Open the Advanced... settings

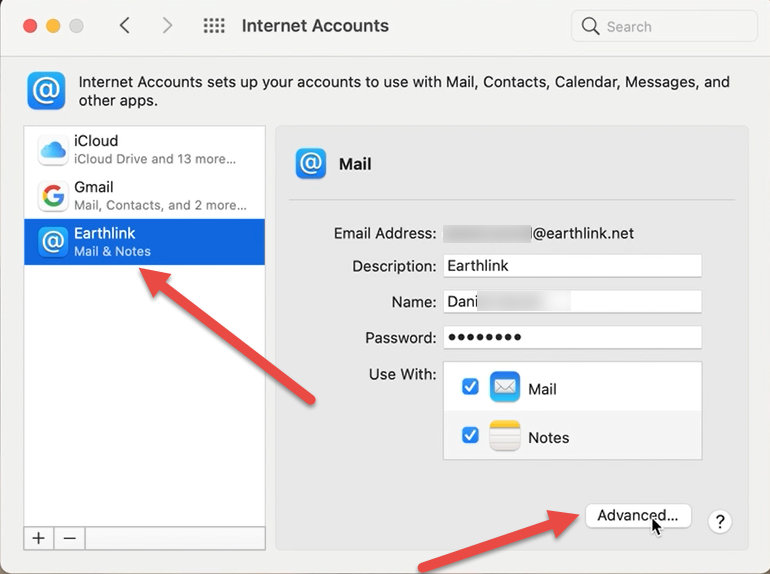[x=638, y=516]
